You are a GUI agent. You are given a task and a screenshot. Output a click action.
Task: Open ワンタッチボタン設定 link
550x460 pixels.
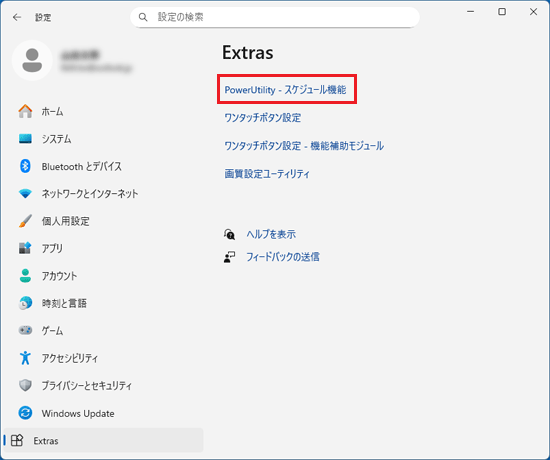tap(263, 118)
